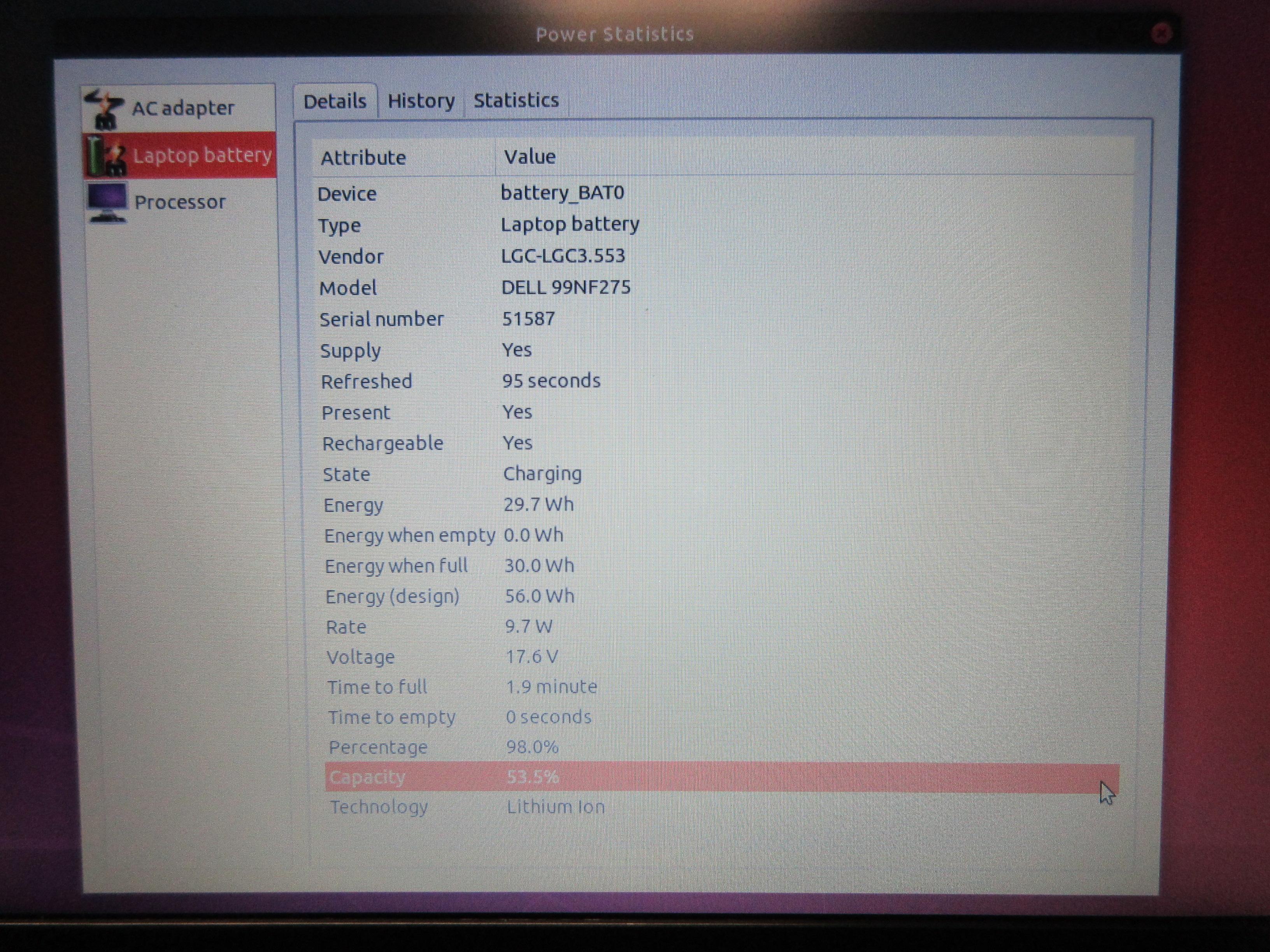1270x952 pixels.
Task: Select the Device row label
Action: (347, 194)
